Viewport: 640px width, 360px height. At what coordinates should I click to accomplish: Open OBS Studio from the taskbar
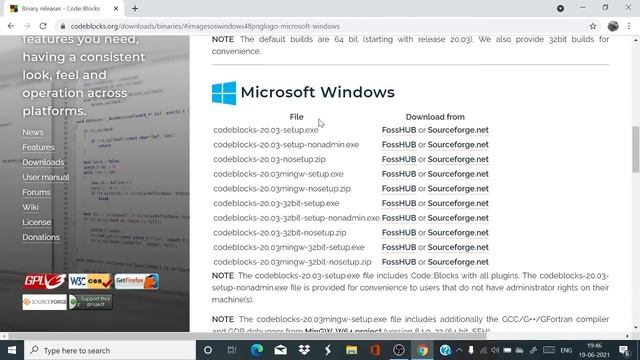399,350
